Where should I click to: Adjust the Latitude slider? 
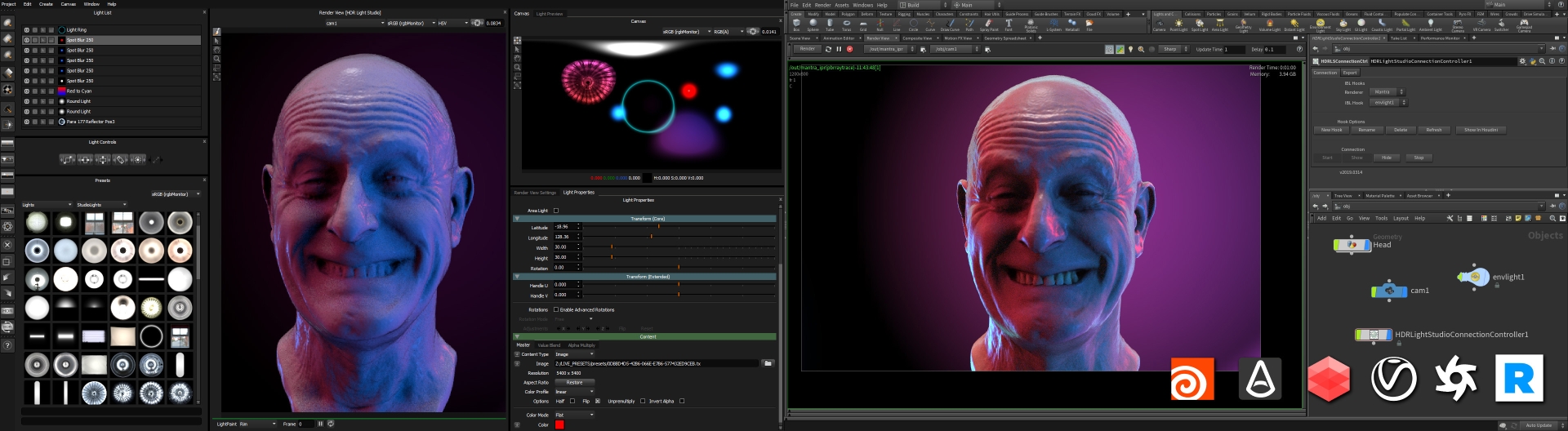679,226
